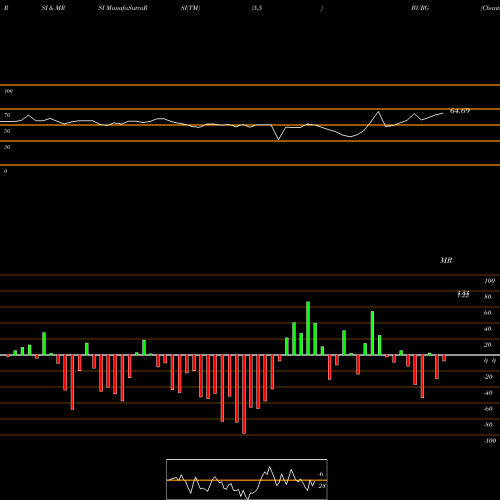500x500 pixels.
Task: Click the MR axis label 40
Action: pyautogui.click(x=488, y=329)
